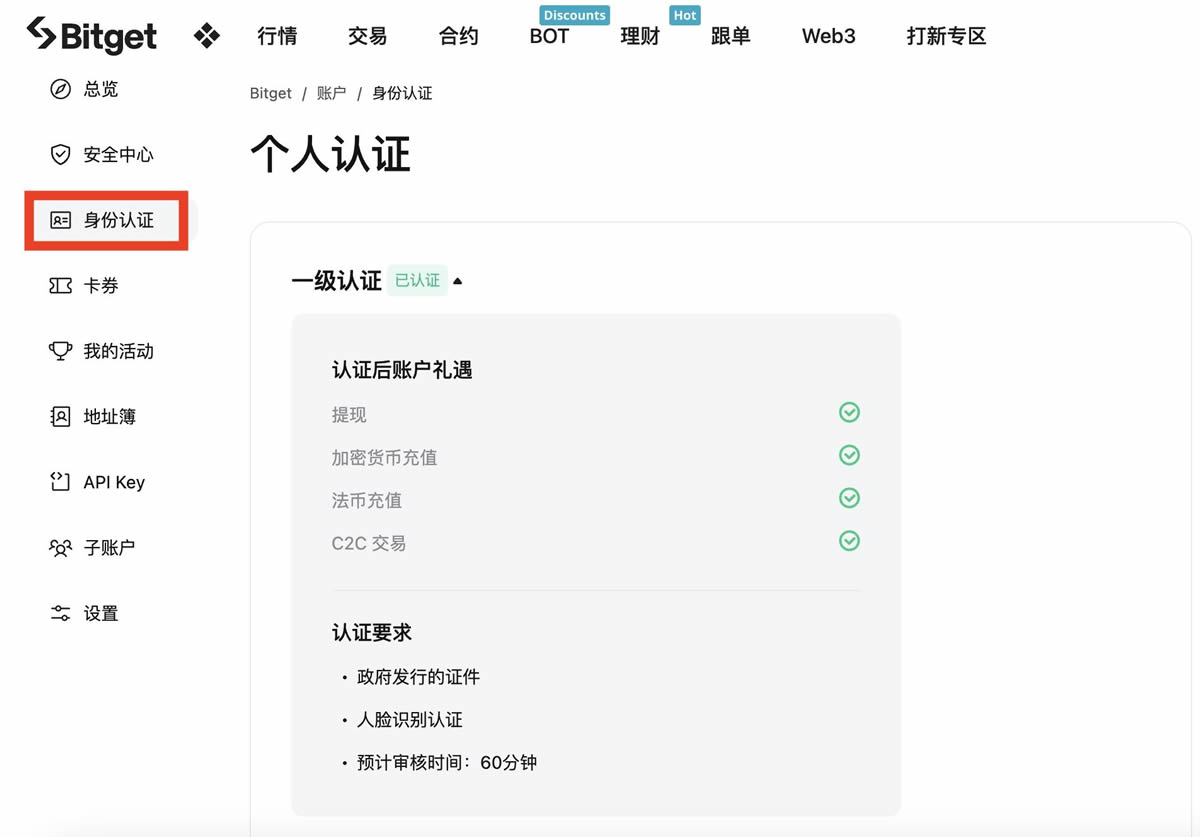Click the 安全中心 shield icon
This screenshot has width=1200, height=837.
click(61, 155)
